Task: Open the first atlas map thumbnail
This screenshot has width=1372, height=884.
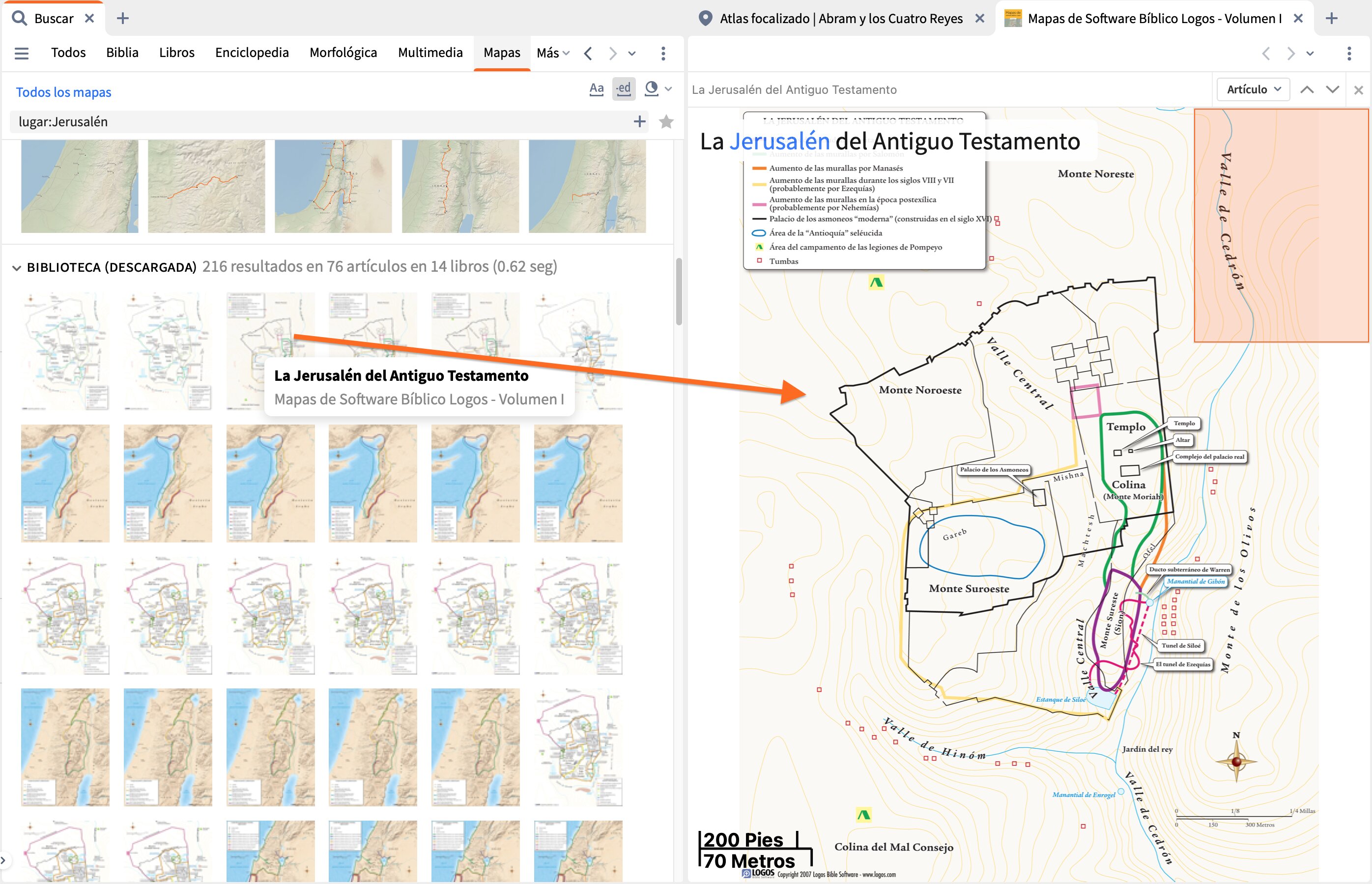Action: click(80, 187)
